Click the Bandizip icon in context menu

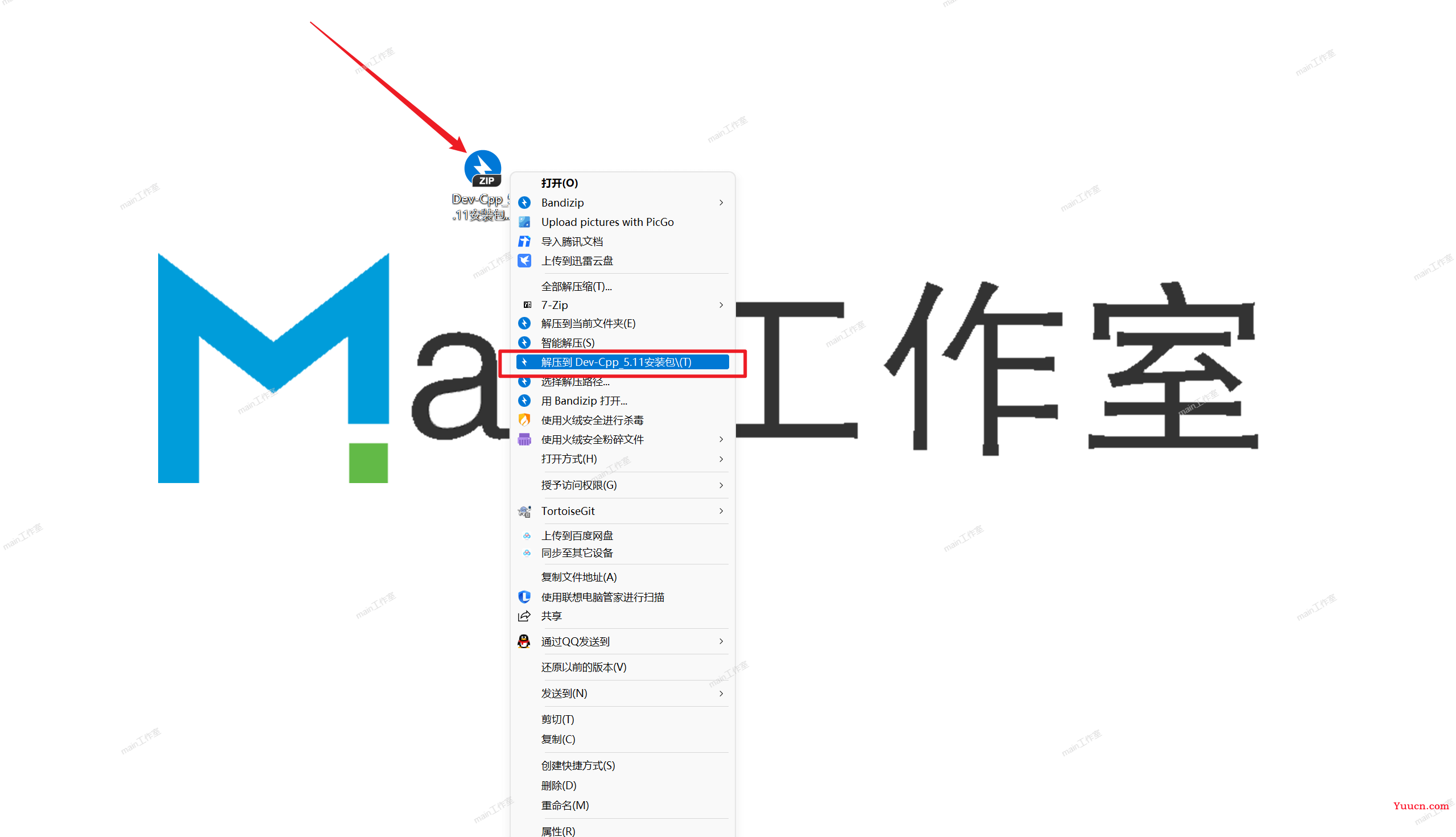click(x=522, y=202)
